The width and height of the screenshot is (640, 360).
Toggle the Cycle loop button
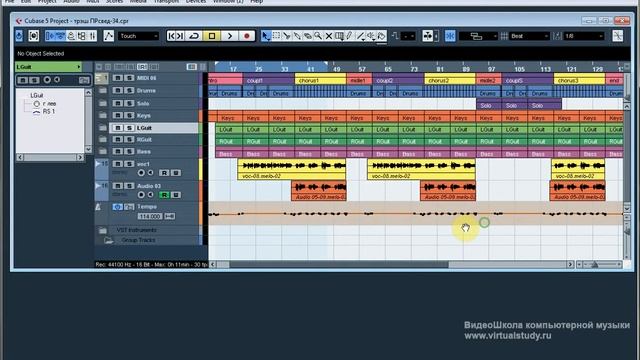point(194,36)
